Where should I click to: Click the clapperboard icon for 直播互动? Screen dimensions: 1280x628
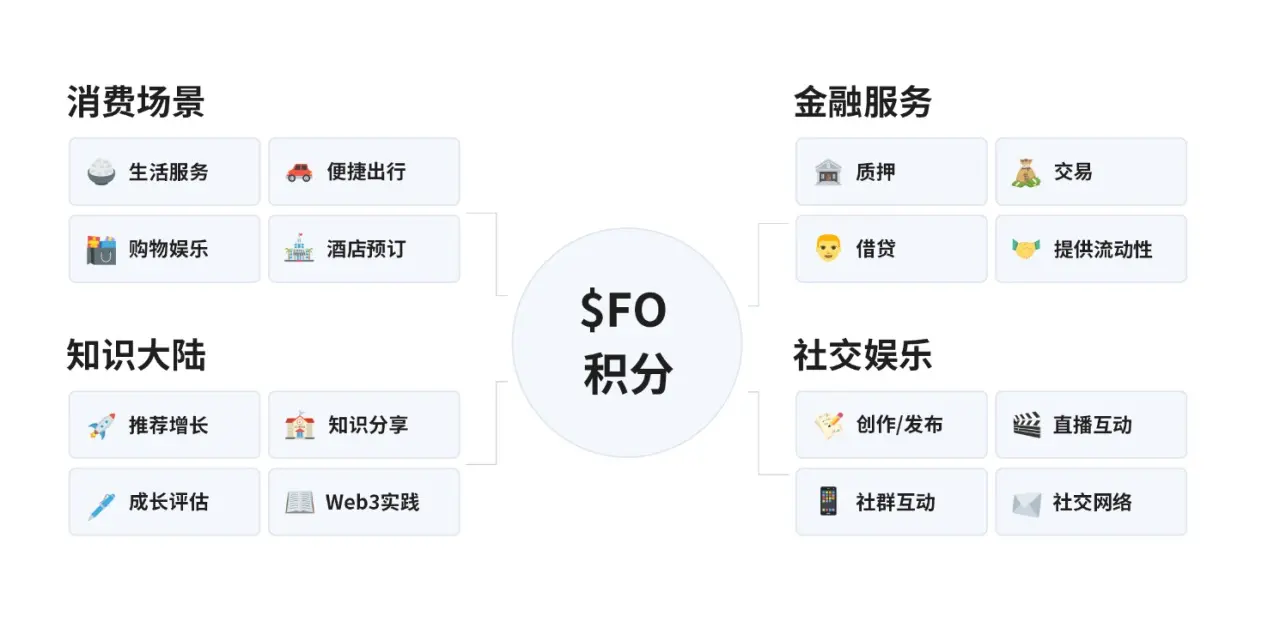click(x=1026, y=425)
